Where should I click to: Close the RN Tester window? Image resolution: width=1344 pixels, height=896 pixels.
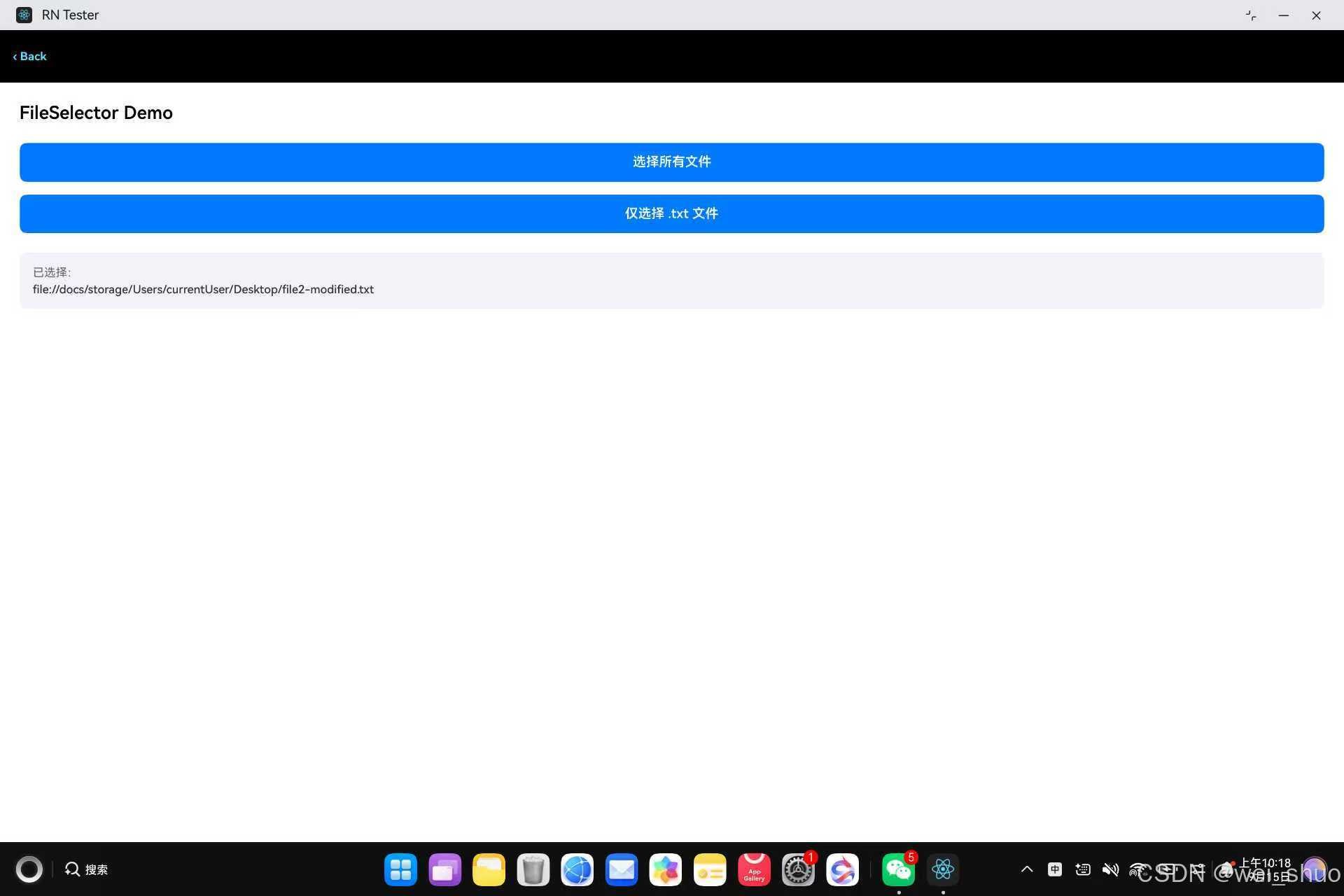point(1316,15)
